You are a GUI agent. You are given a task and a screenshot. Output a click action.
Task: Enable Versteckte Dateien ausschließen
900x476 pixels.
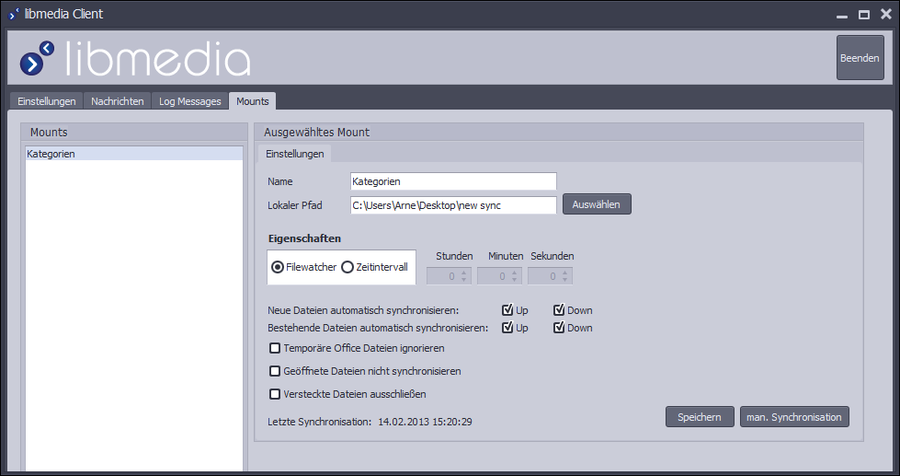point(275,394)
